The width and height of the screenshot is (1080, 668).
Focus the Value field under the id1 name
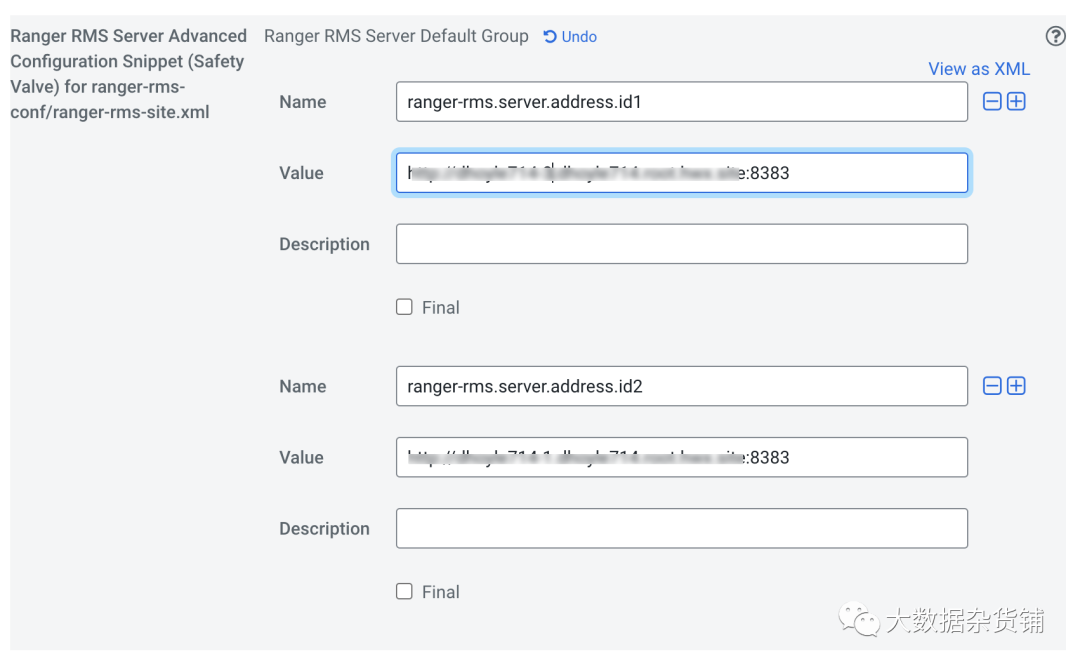tap(681, 173)
